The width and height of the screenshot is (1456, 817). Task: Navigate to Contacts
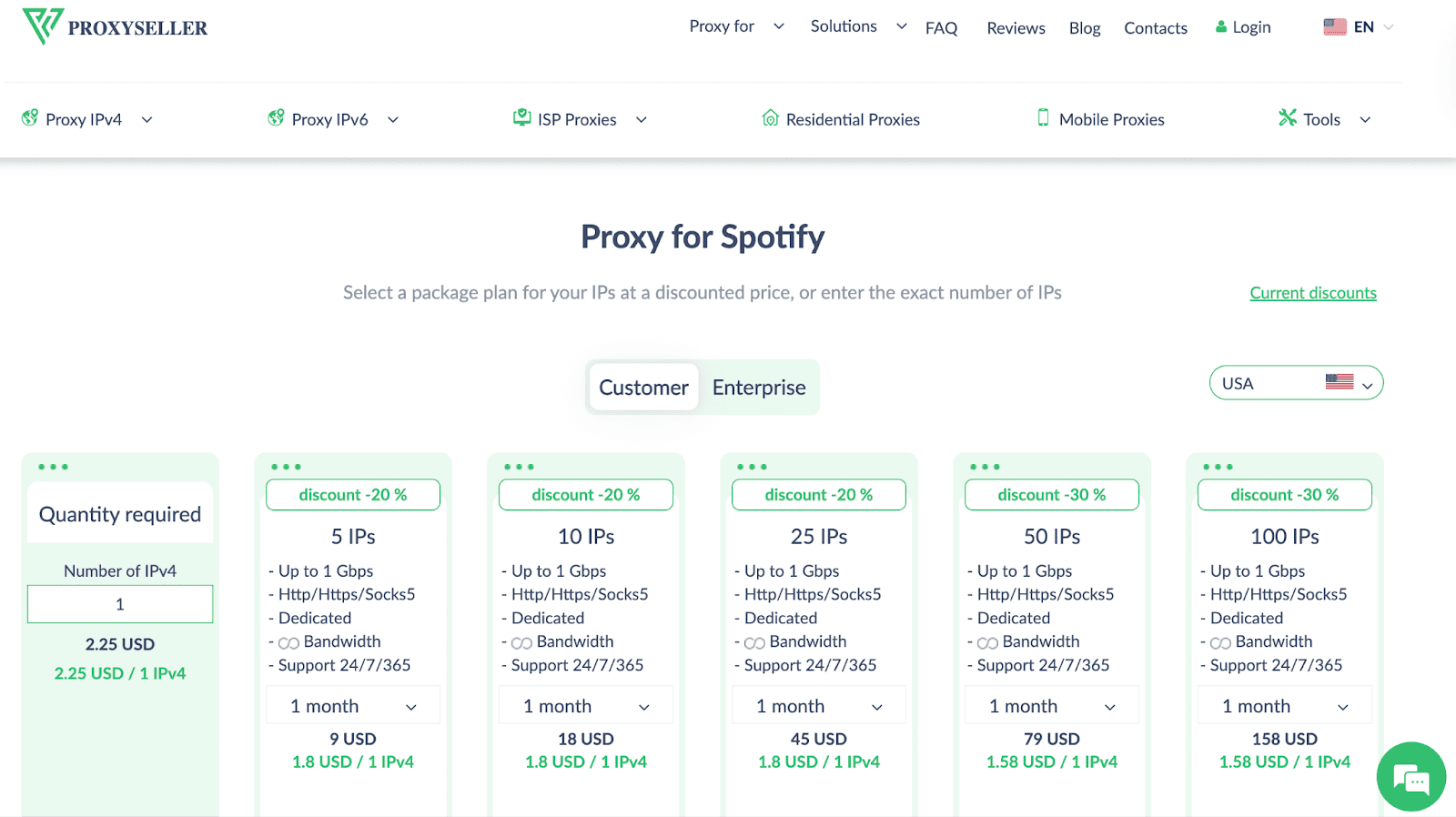point(1156,28)
